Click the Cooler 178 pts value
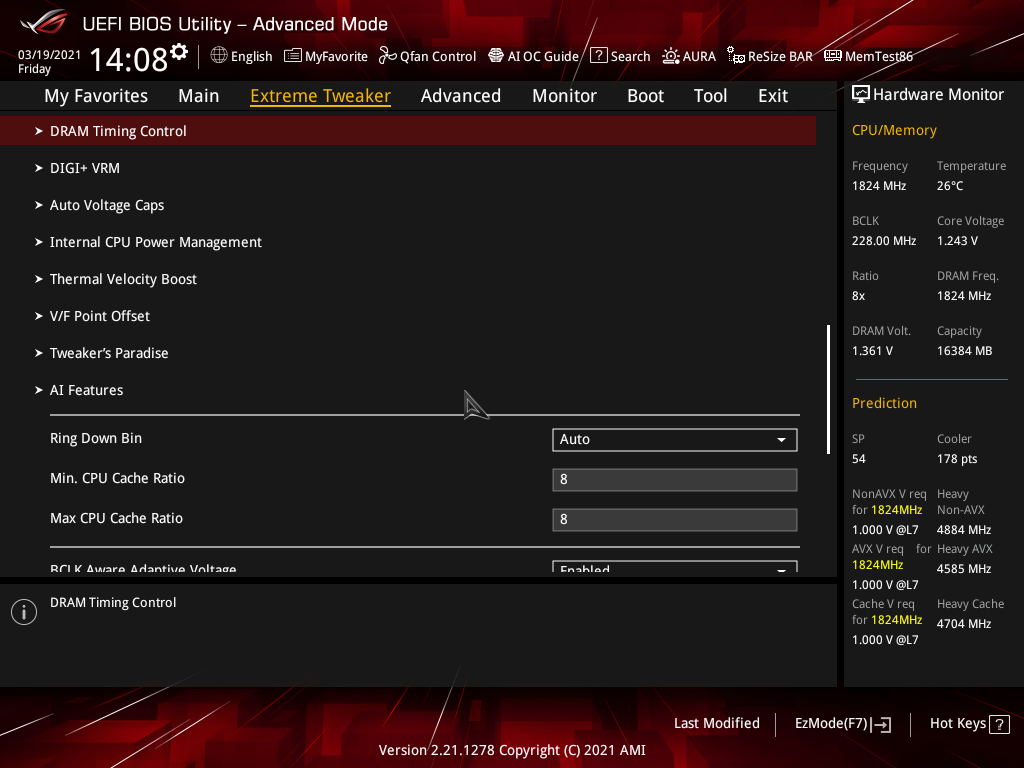 (x=957, y=459)
